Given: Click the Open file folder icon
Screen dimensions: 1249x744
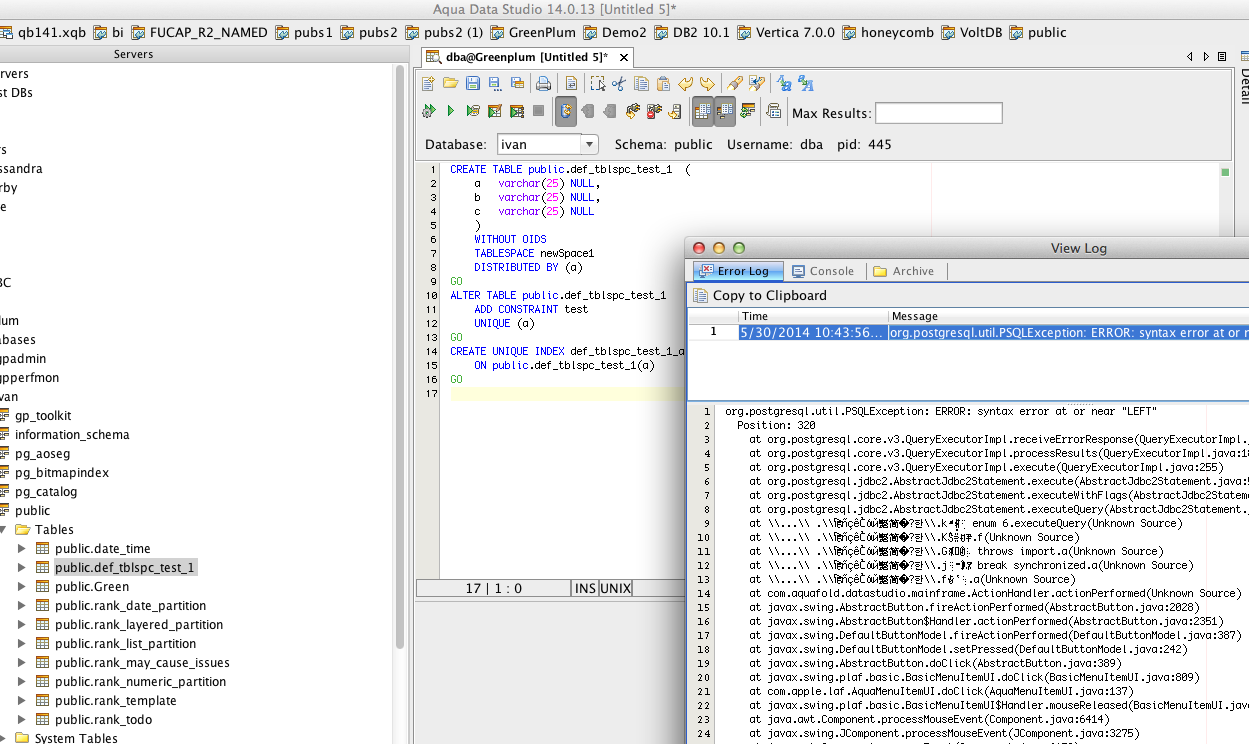Looking at the screenshot, I should [450, 84].
